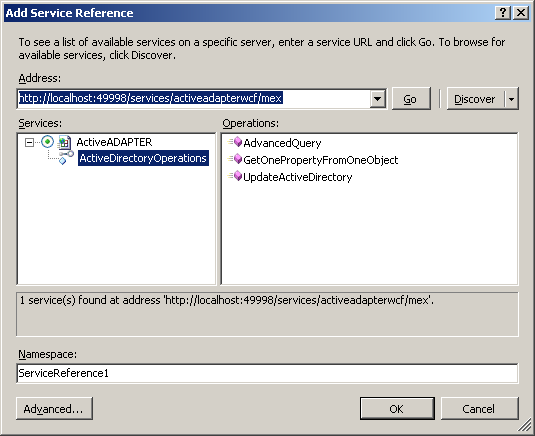Screen dimensions: 535x436
Task: Click the Go button
Action: coord(411,99)
